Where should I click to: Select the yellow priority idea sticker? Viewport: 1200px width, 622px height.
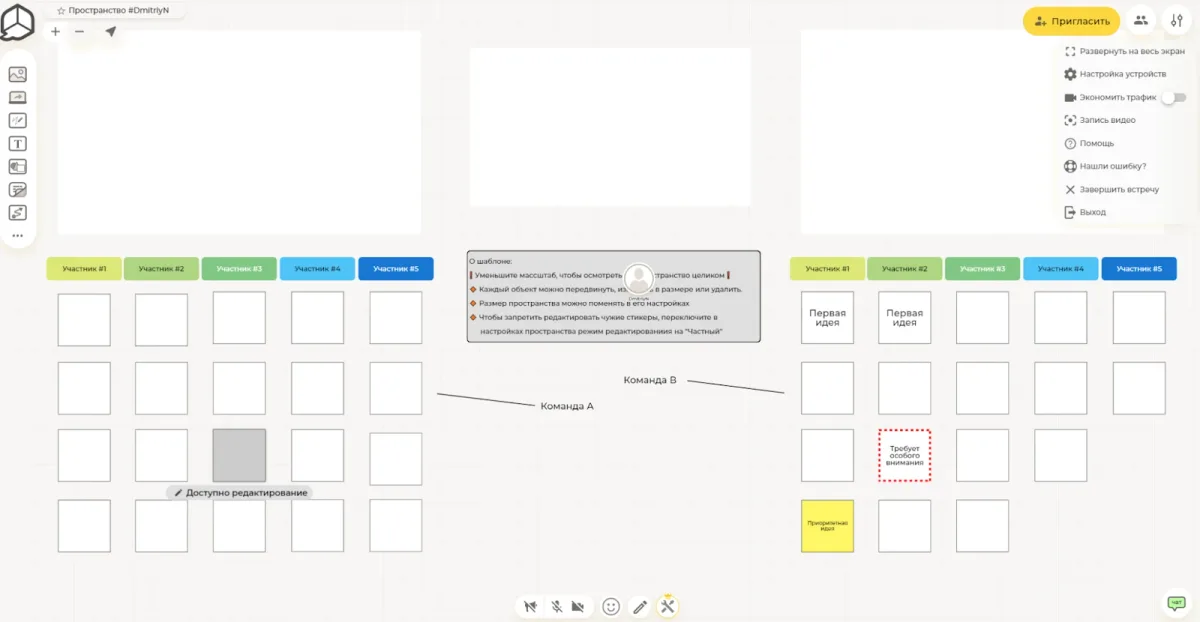(827, 526)
